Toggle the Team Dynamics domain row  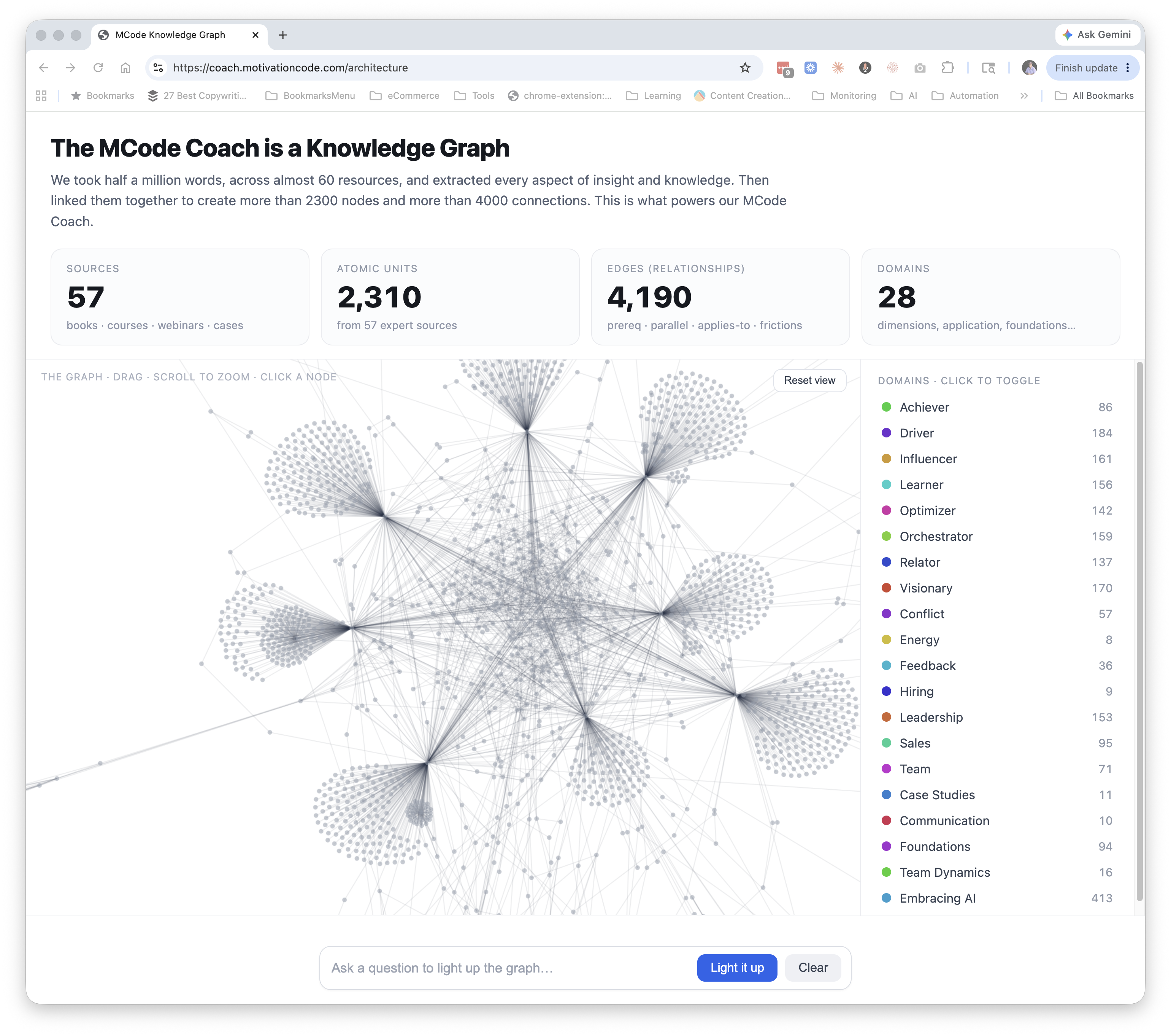click(996, 872)
